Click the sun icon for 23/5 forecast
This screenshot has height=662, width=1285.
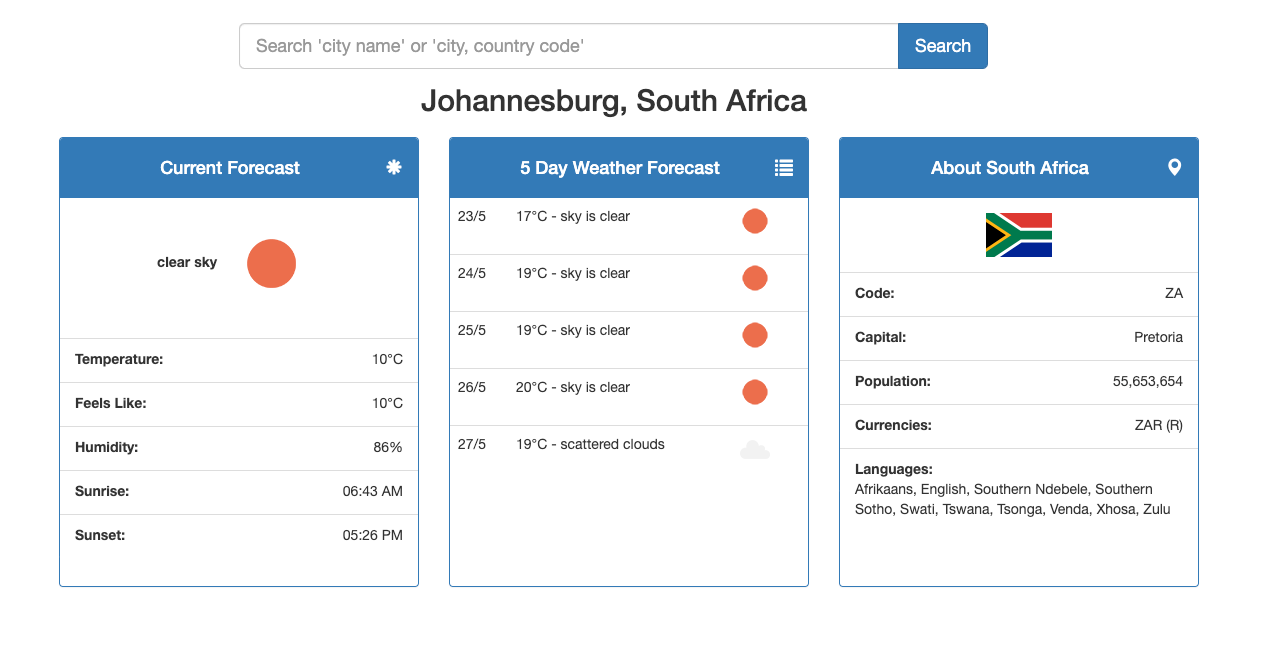755,221
